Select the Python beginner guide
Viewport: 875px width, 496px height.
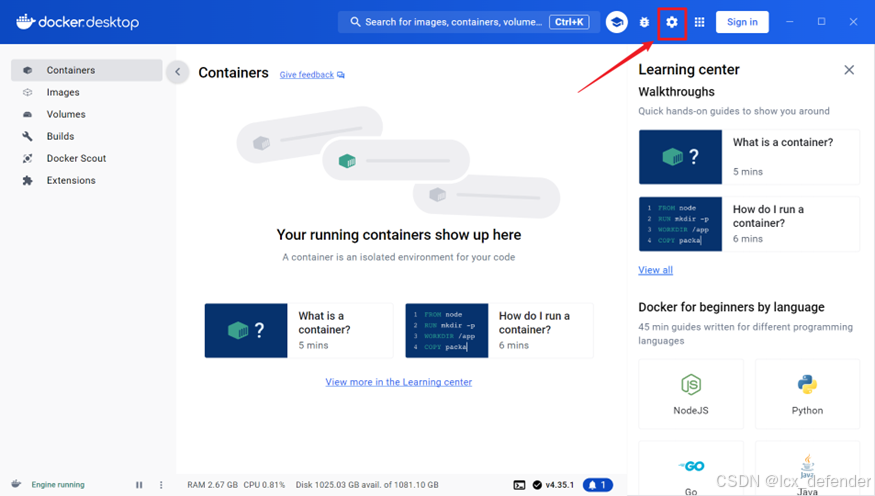tap(807, 394)
